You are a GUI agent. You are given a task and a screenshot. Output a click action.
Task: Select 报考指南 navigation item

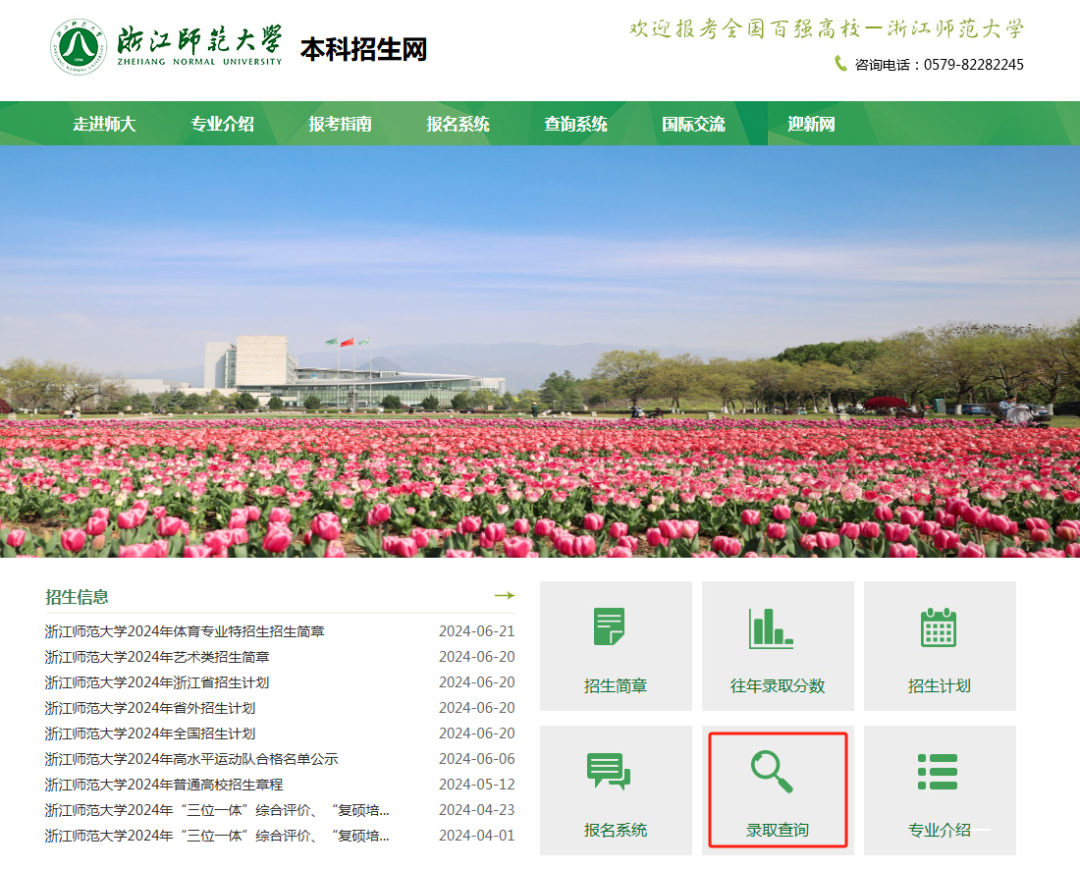340,124
